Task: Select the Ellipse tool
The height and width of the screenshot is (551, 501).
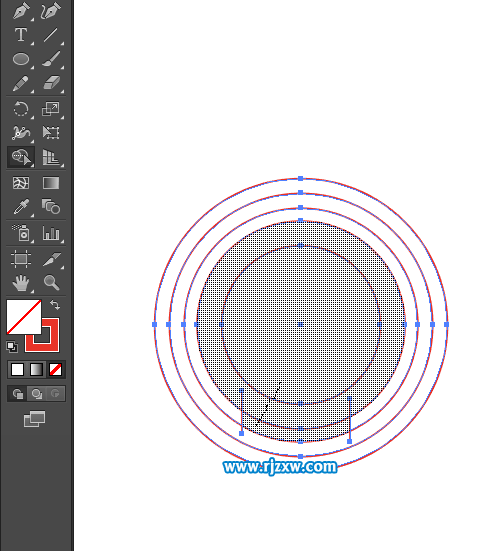Action: coord(21,59)
